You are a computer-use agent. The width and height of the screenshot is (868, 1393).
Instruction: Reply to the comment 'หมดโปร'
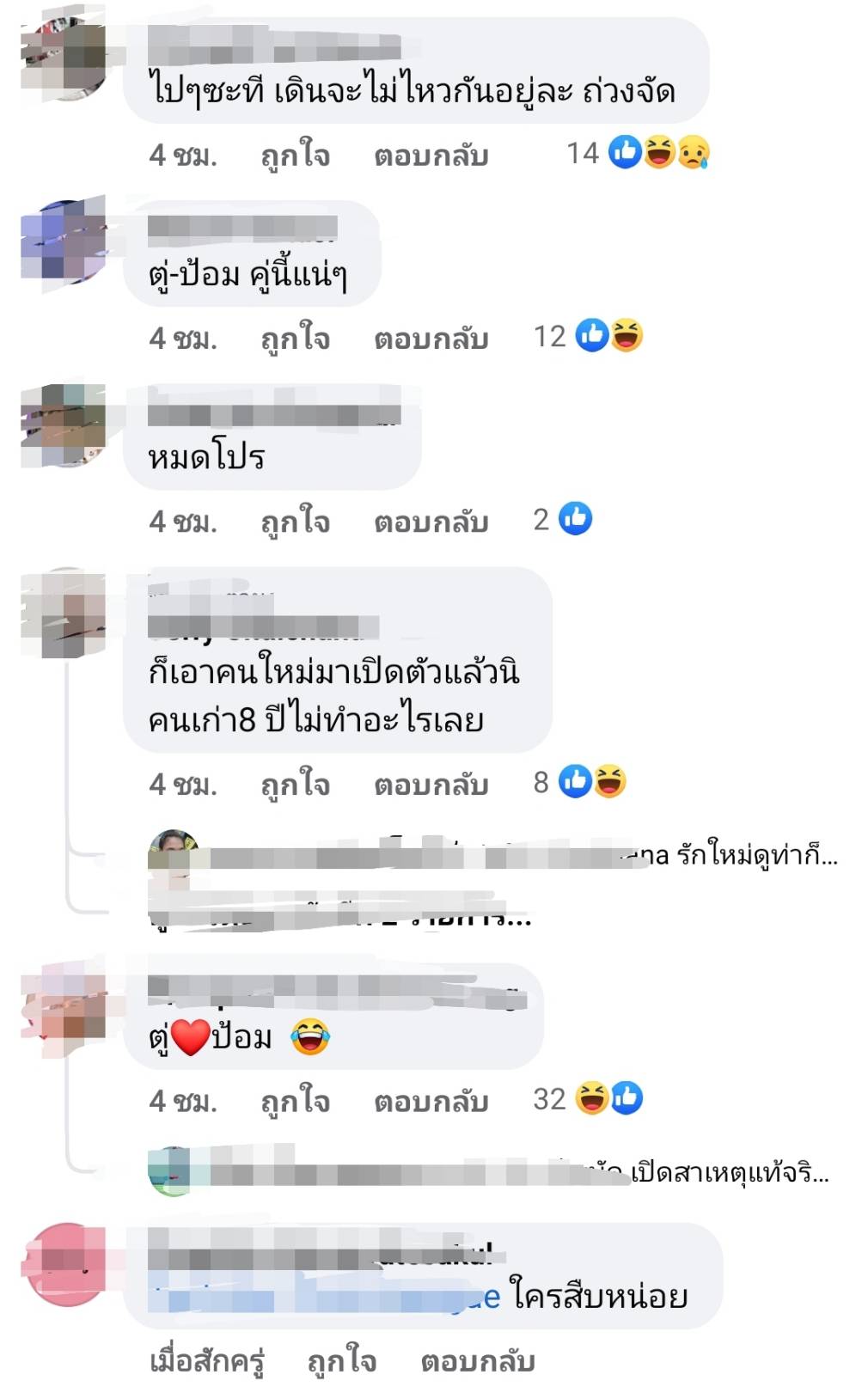[431, 522]
